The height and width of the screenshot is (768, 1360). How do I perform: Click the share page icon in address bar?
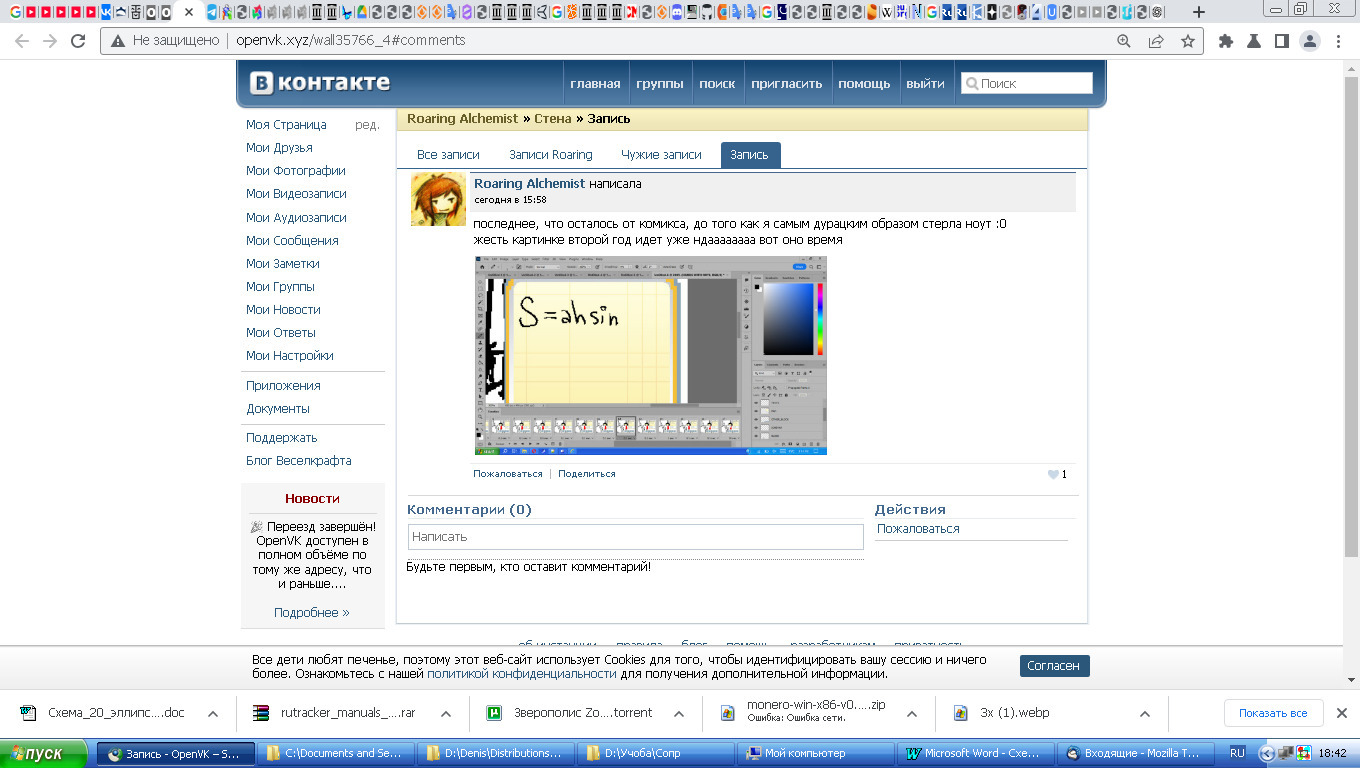coord(1156,41)
